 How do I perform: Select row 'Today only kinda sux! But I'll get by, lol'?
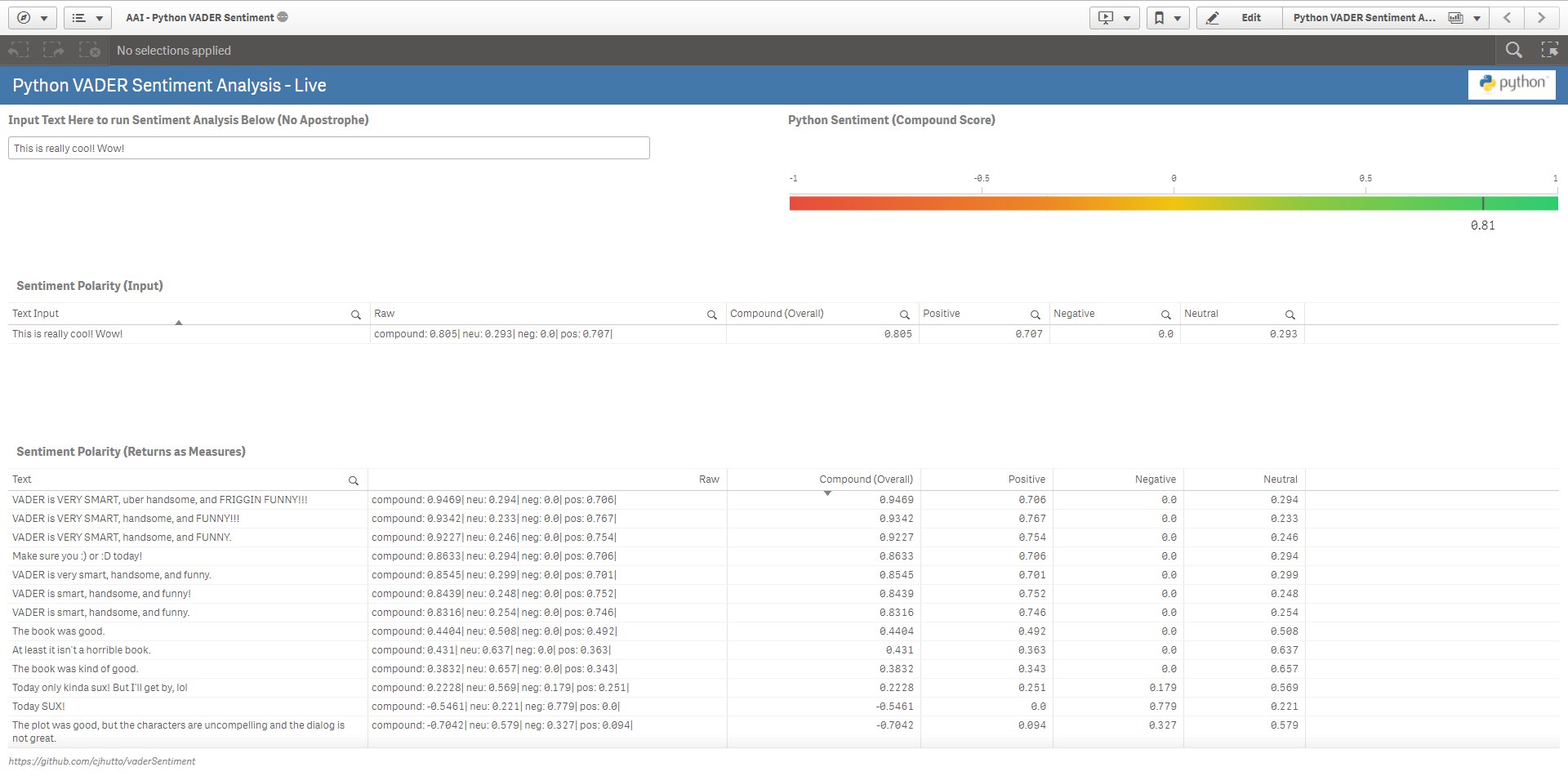188,688
